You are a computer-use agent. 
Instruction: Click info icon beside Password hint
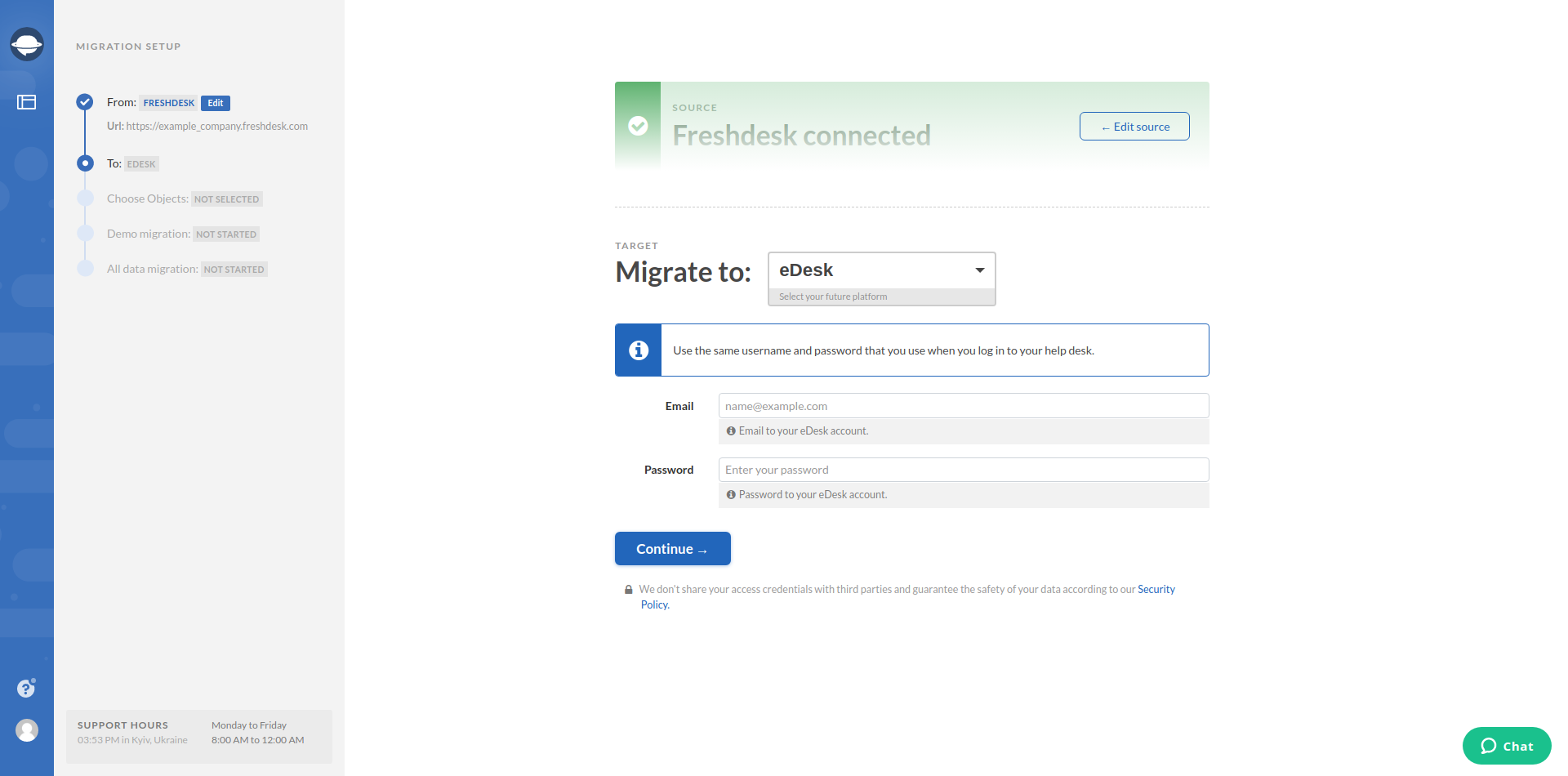coord(731,495)
